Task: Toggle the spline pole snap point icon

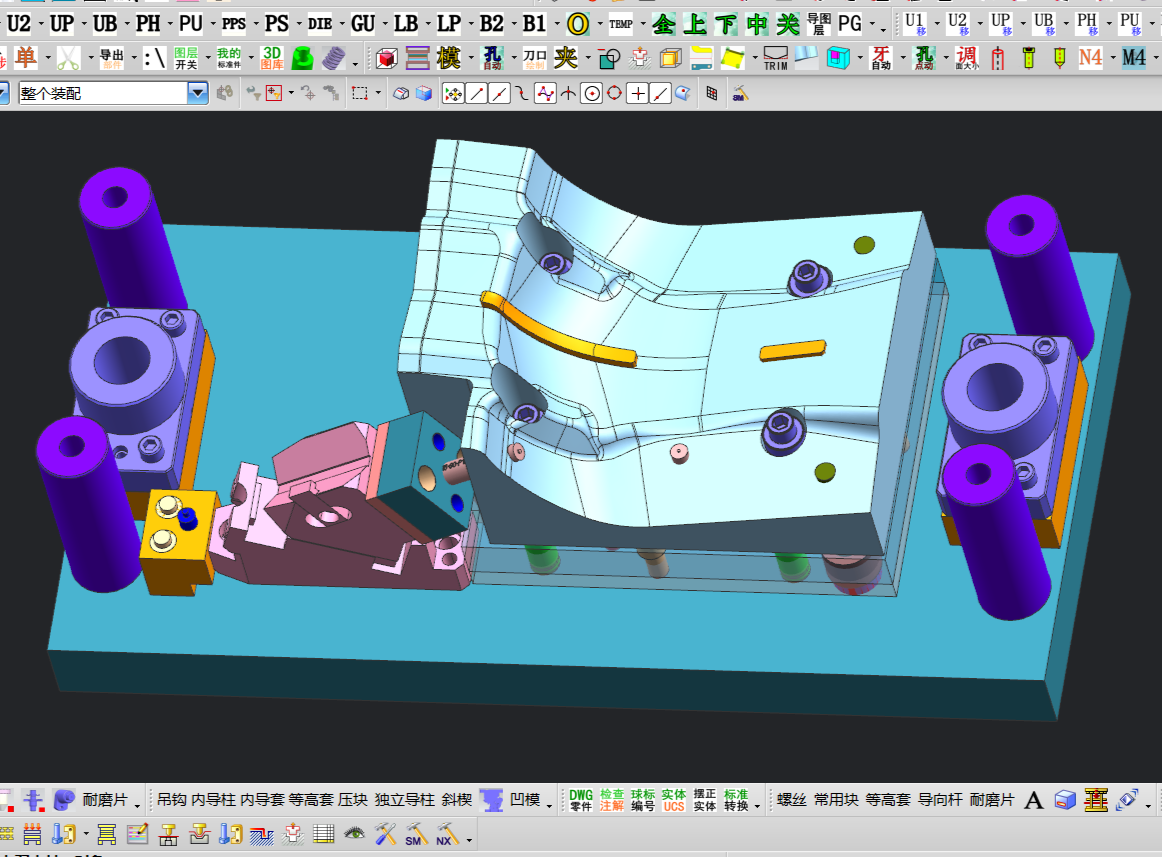Action: [x=545, y=93]
